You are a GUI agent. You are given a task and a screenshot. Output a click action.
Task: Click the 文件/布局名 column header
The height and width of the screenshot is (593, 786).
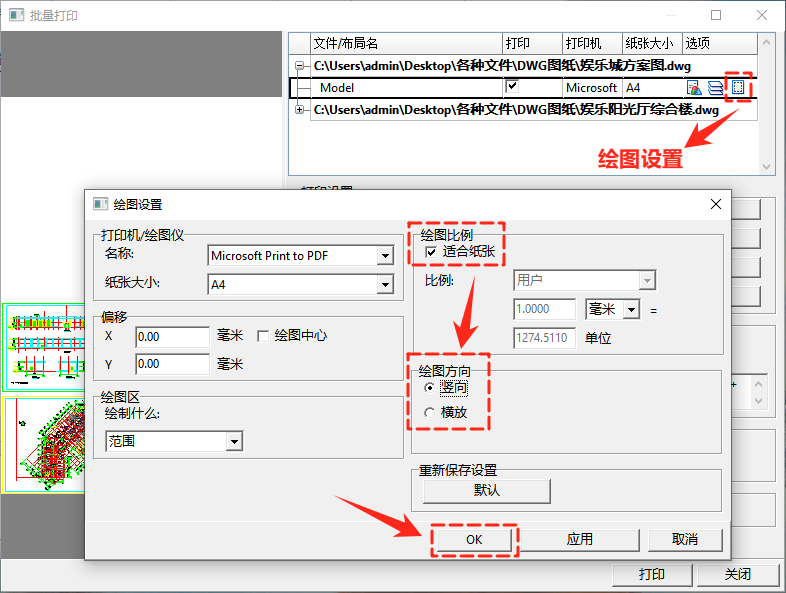tap(407, 44)
